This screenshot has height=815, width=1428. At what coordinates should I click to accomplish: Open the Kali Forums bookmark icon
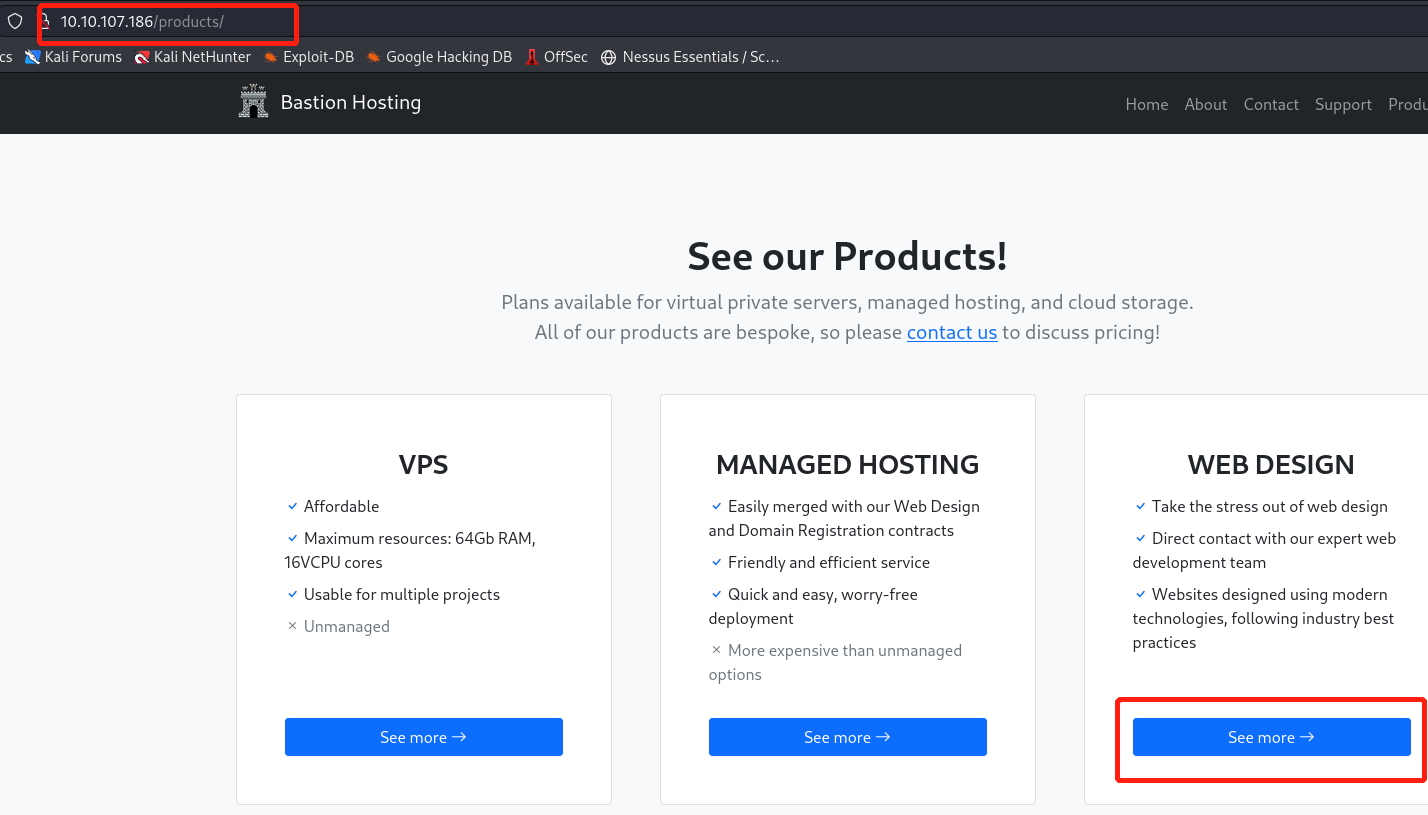pos(33,57)
